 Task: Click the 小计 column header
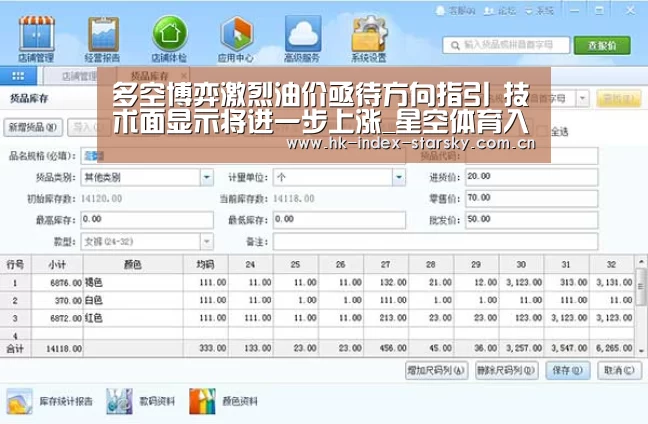tap(57, 264)
